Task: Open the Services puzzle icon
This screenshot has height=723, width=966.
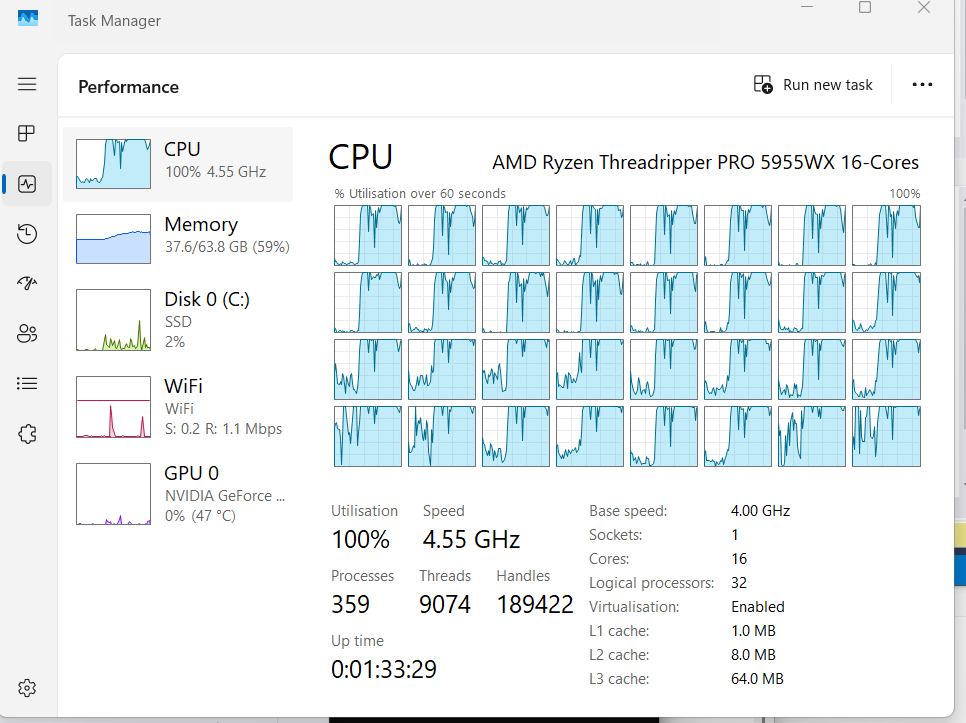Action: [x=27, y=433]
